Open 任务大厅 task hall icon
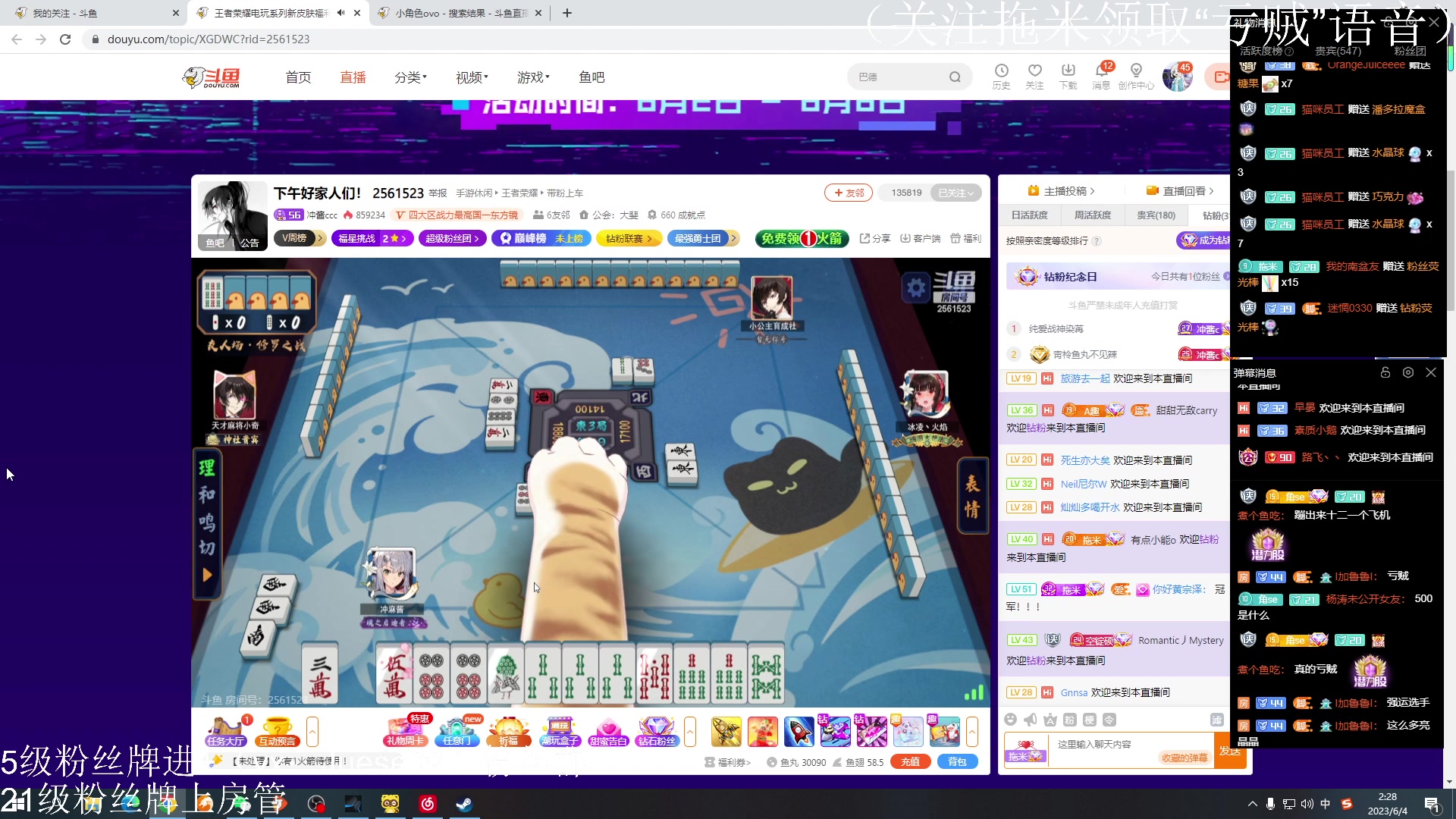 [x=224, y=731]
